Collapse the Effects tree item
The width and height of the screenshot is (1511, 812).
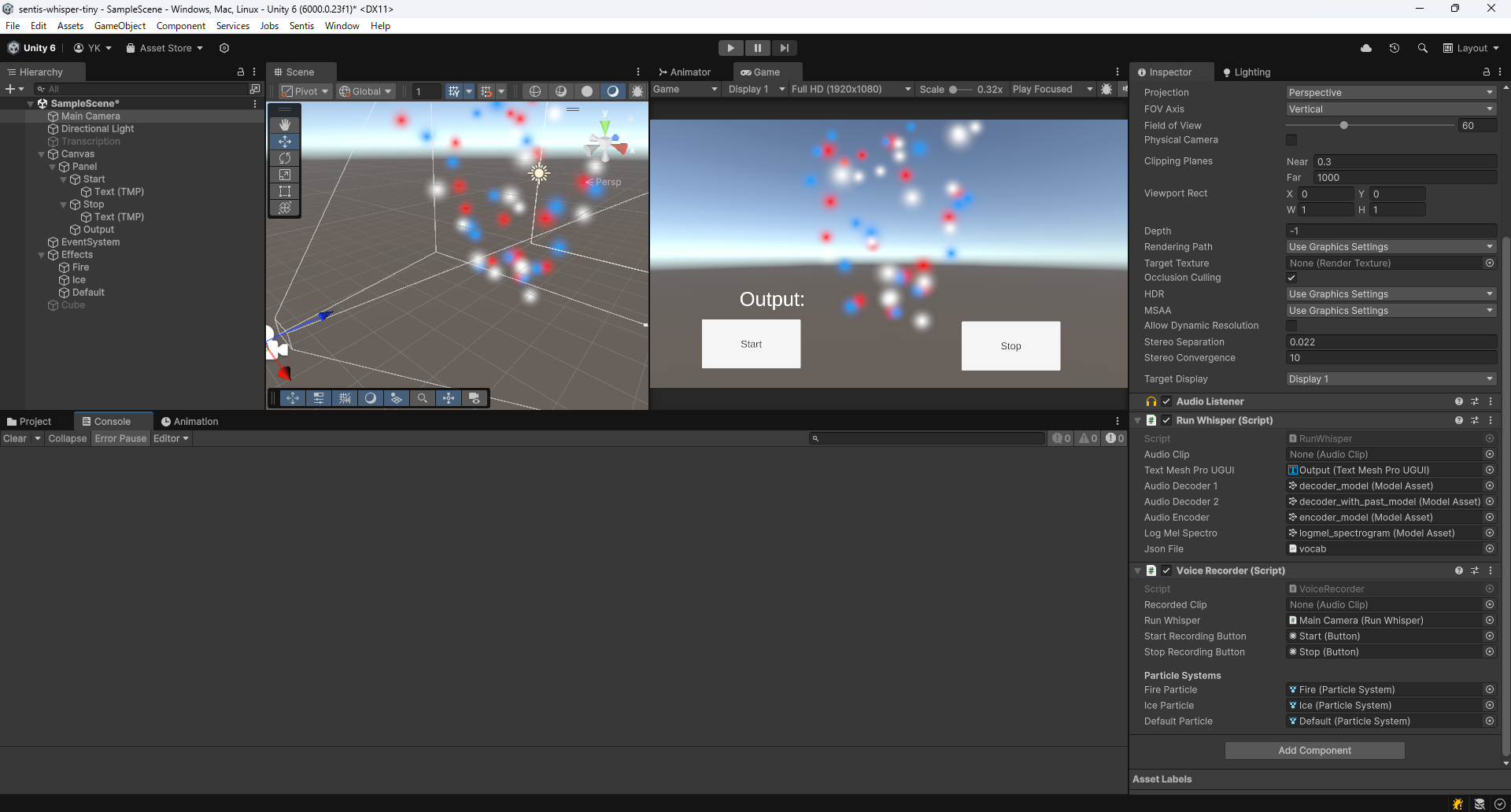(42, 255)
